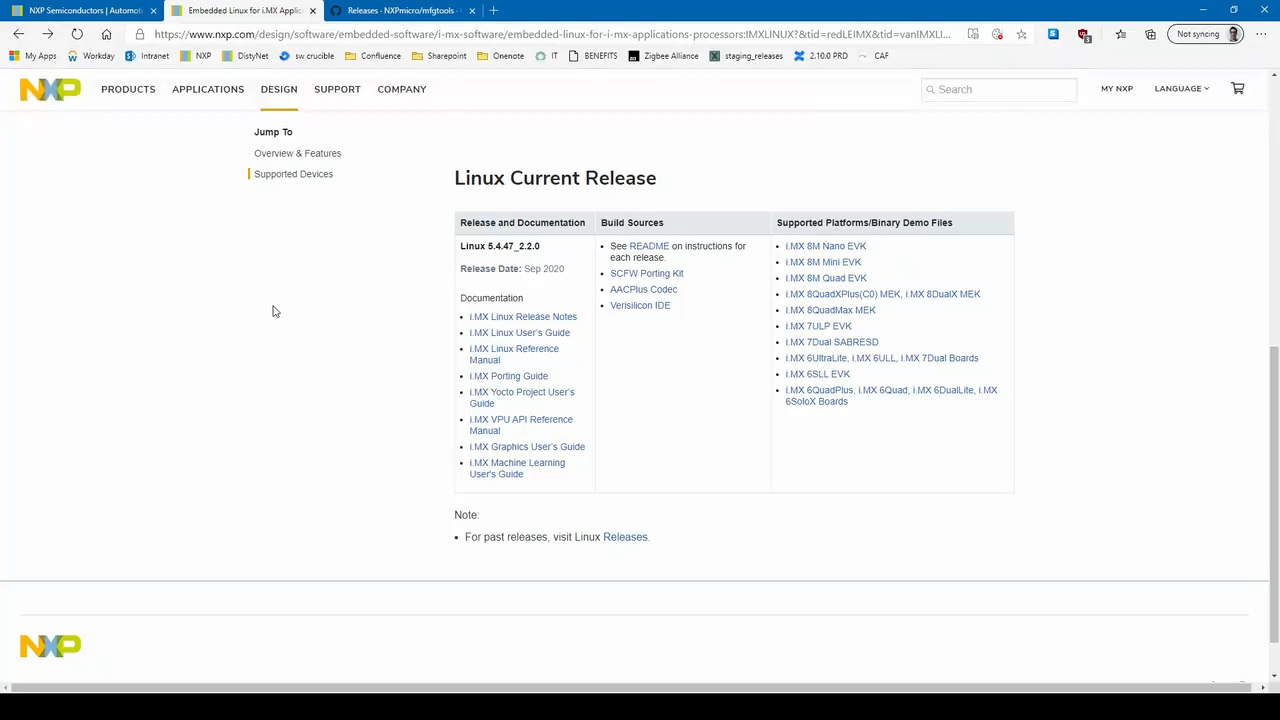Open AACPlus Codec link
Viewport: 1280px width, 720px height.
(x=643, y=289)
